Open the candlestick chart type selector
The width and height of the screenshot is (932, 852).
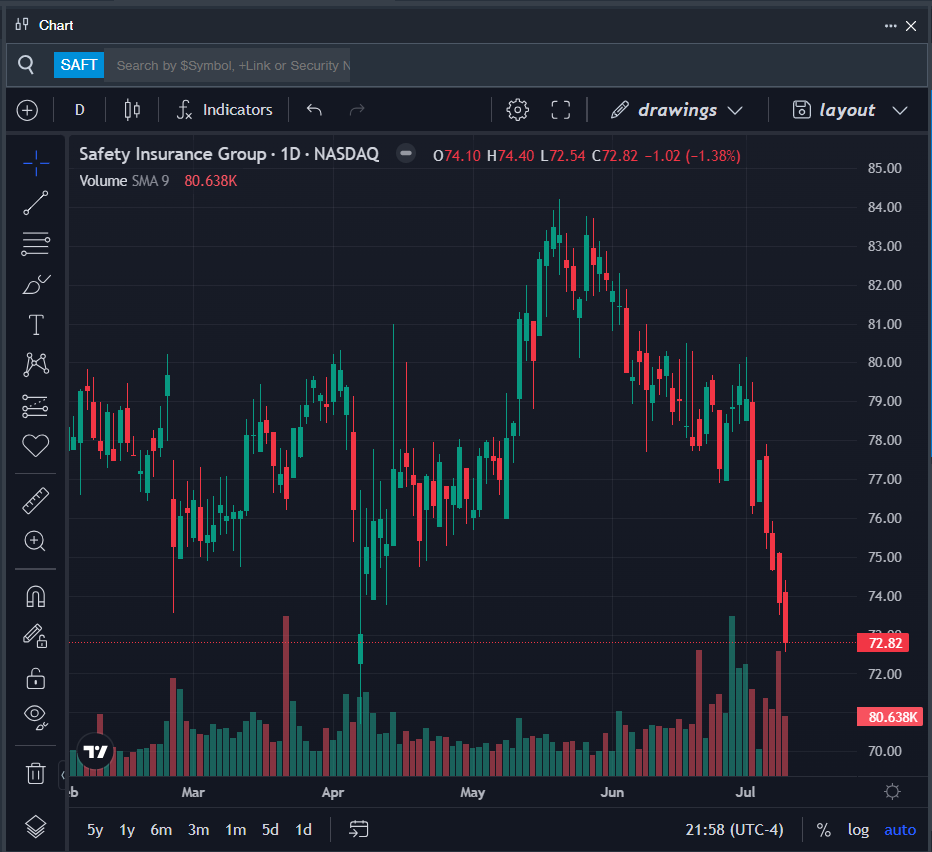[132, 110]
